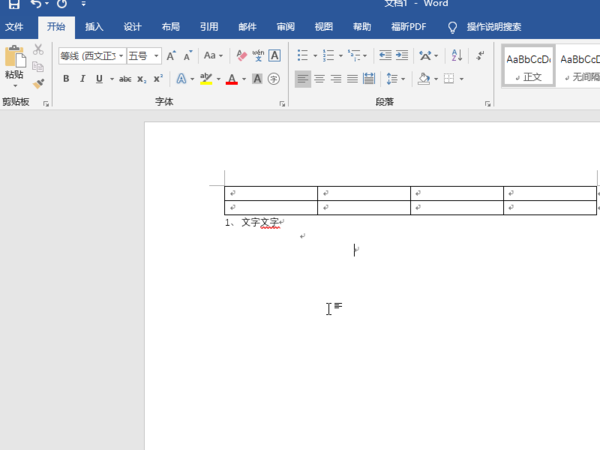Open numbering list dropdown arrow
600x450 pixels.
341,56
